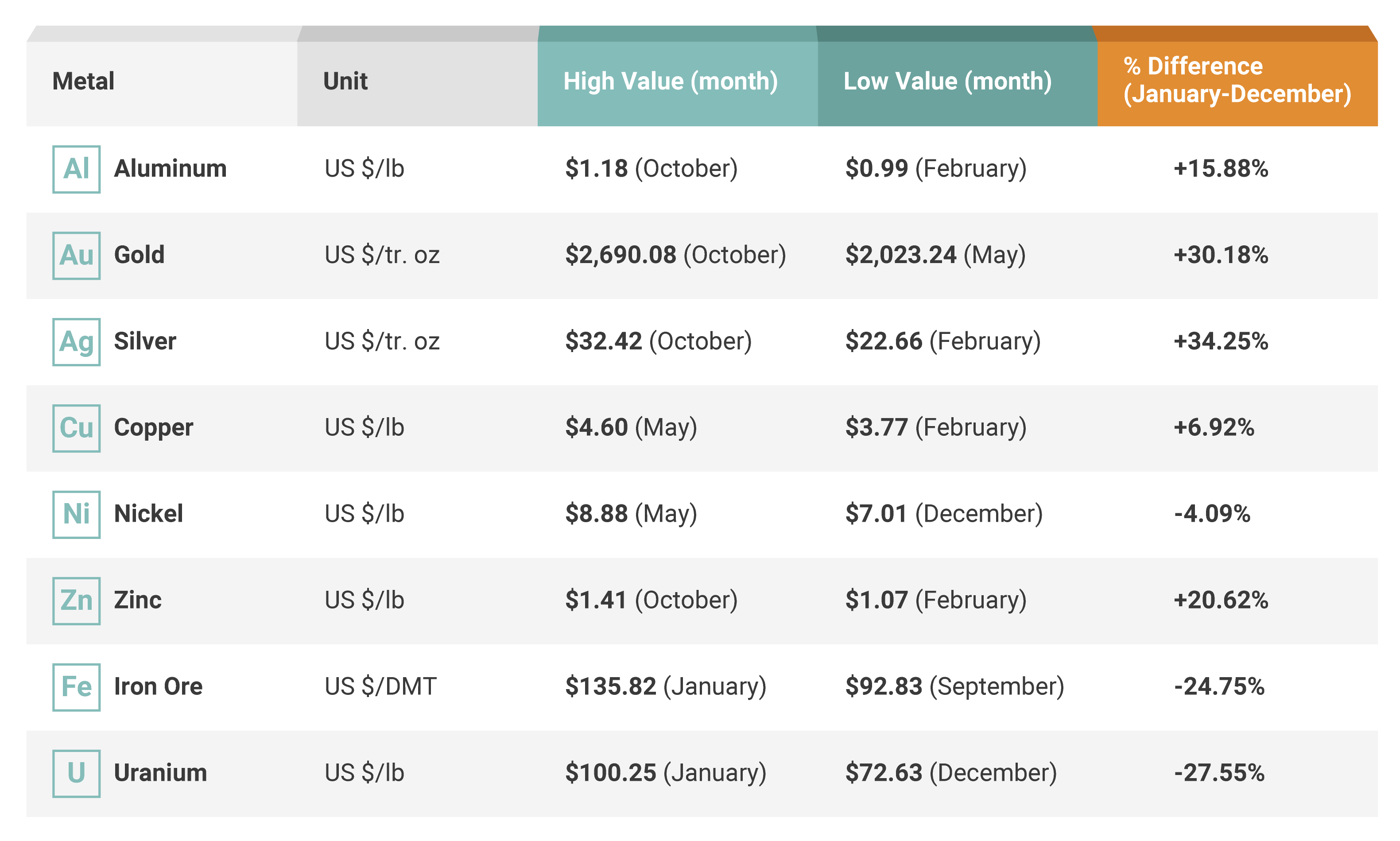The height and width of the screenshot is (841, 1400).
Task: Select the Ni nickel symbol icon
Action: tap(77, 514)
